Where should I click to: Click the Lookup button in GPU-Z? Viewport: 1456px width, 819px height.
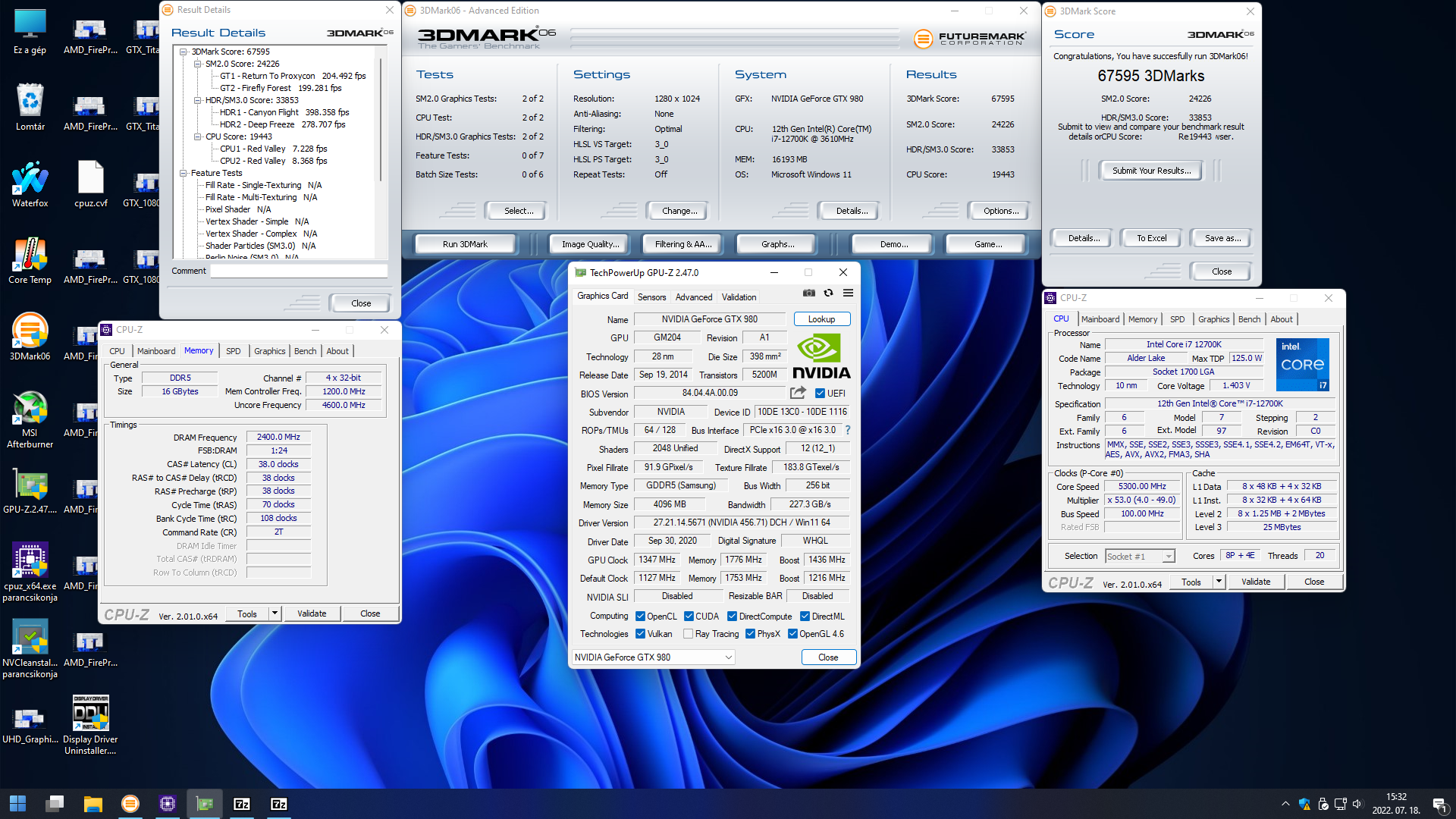click(821, 318)
